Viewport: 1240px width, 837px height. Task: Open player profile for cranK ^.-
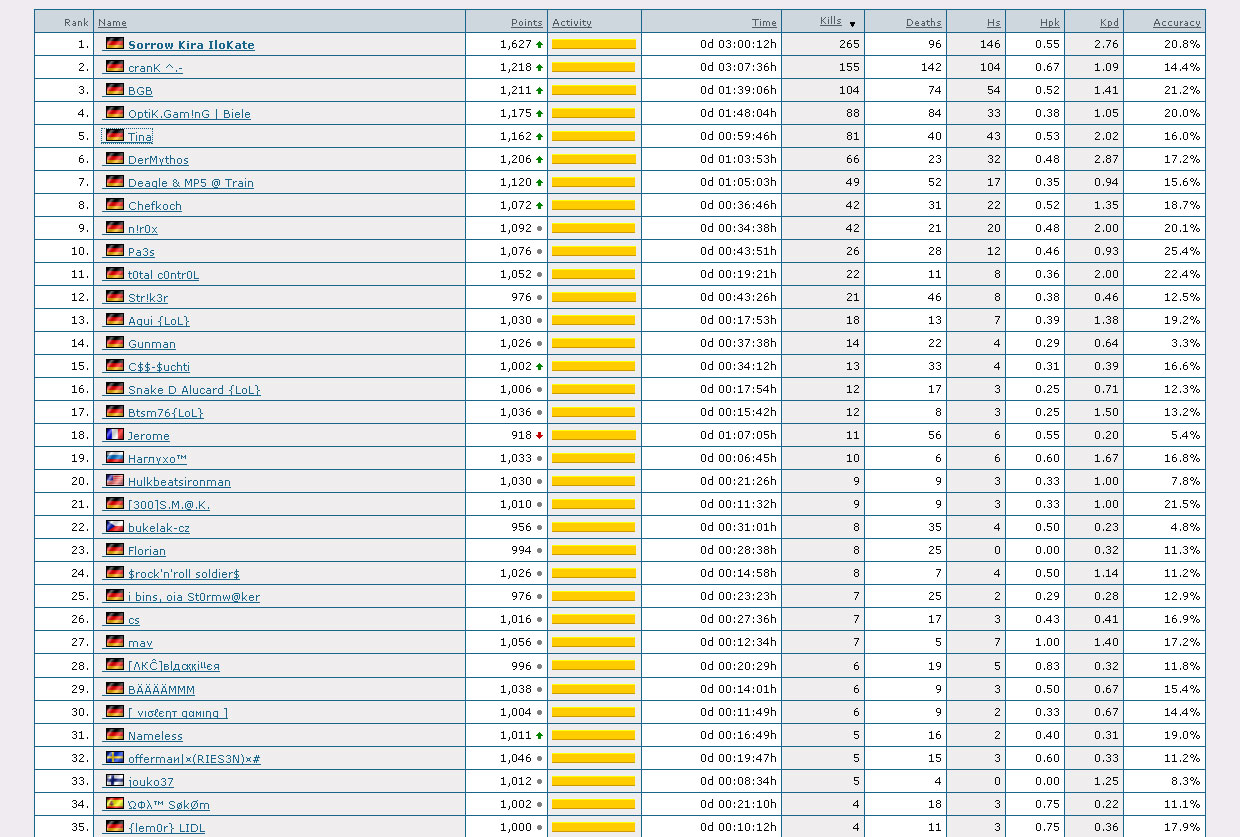coord(155,68)
